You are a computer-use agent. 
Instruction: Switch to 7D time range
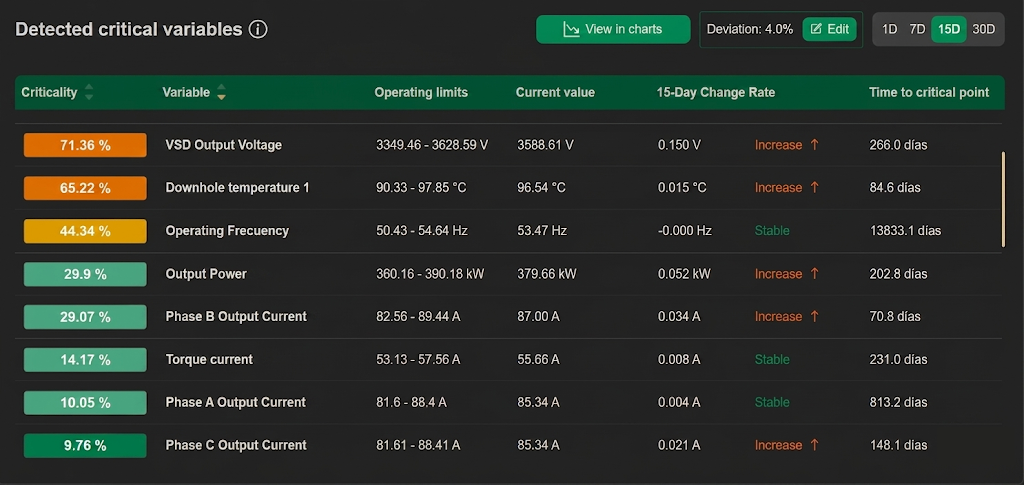pyautogui.click(x=918, y=29)
